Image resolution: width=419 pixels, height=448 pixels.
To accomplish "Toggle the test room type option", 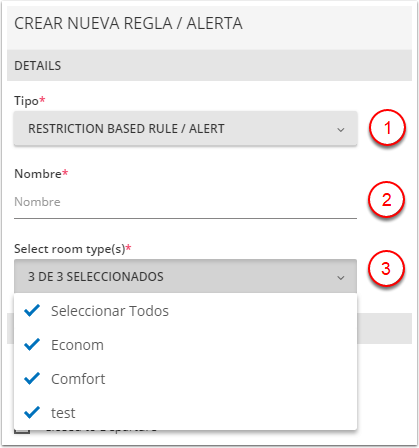I will [x=185, y=413].
